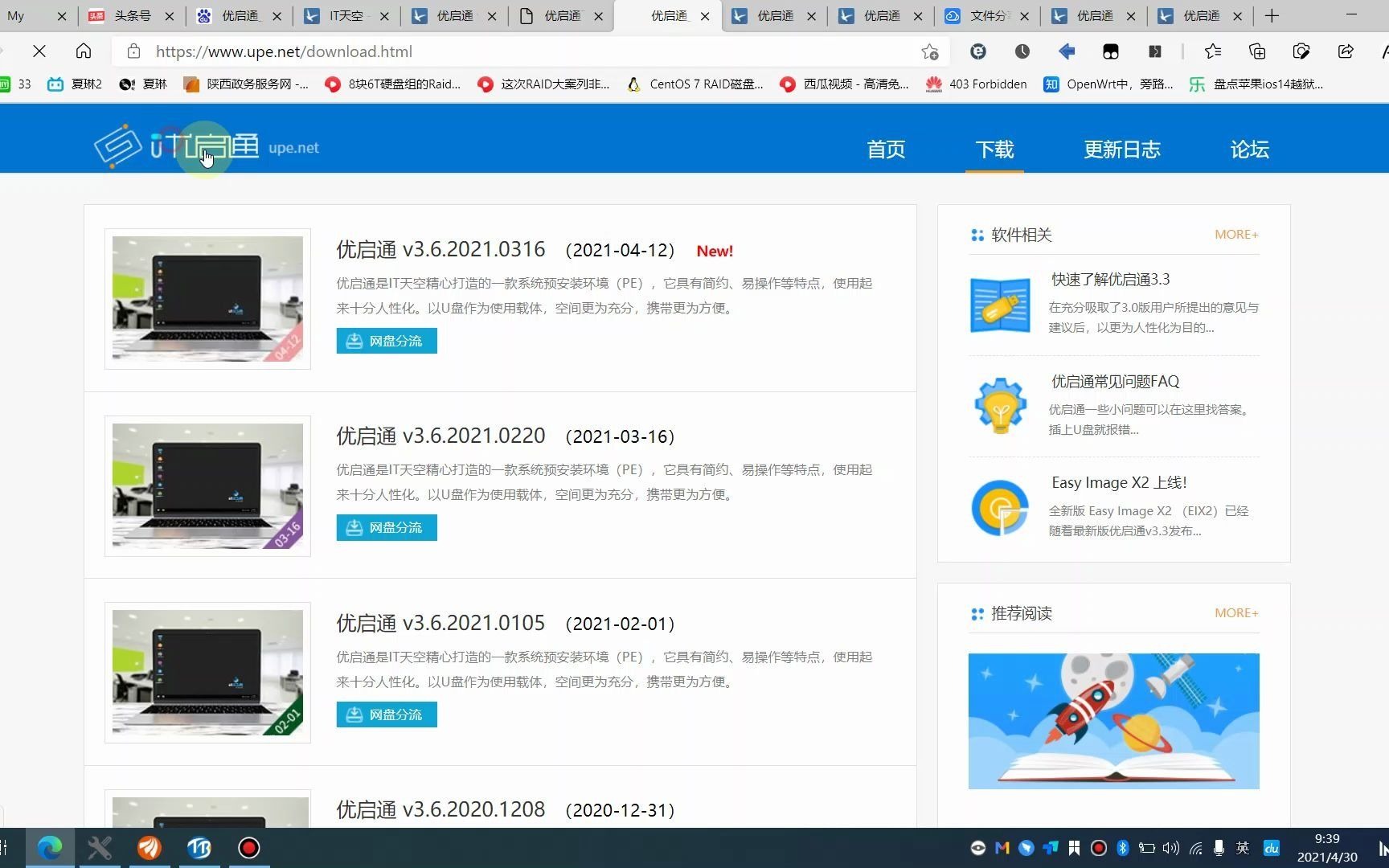Screen dimensions: 1389x868
Task: Open the Collections toolbar icon
Action: [x=1257, y=51]
